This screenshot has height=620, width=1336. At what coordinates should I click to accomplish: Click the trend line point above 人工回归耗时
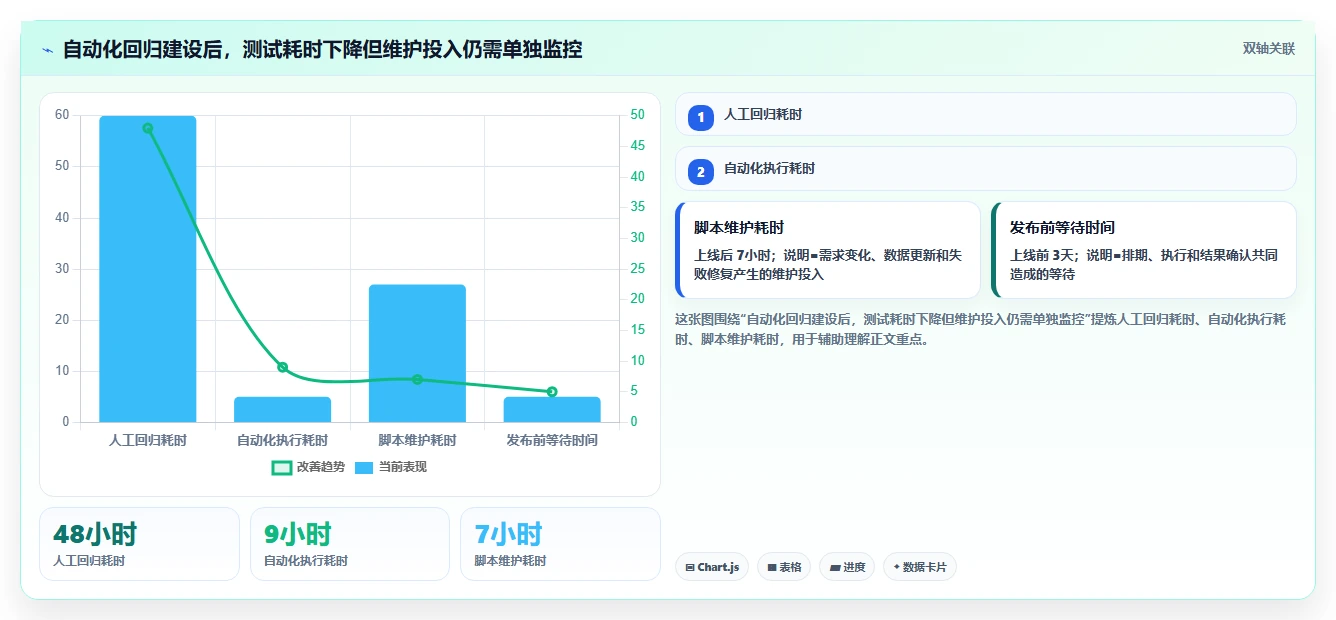[148, 128]
